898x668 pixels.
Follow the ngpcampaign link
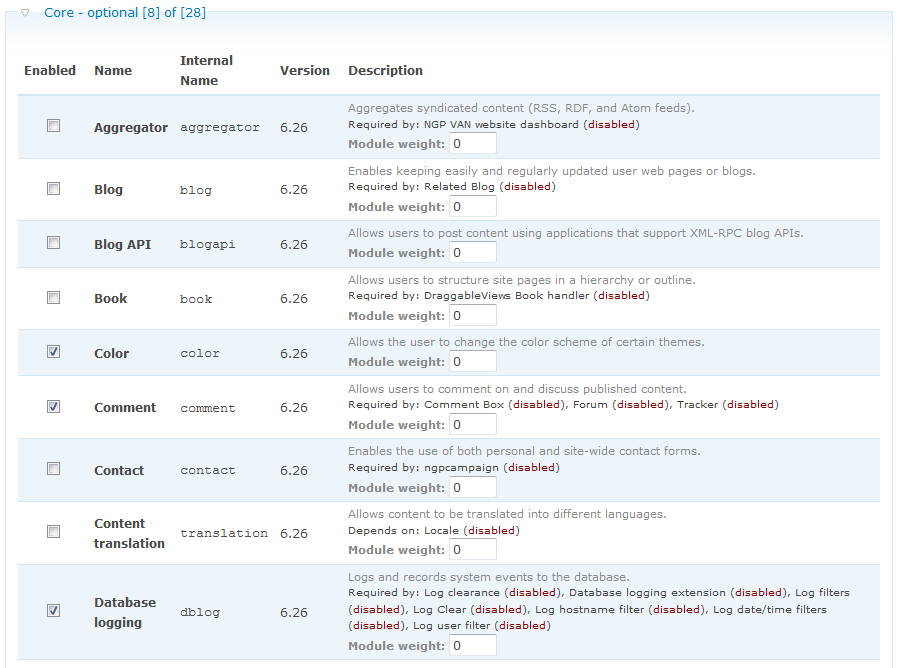(x=459, y=467)
